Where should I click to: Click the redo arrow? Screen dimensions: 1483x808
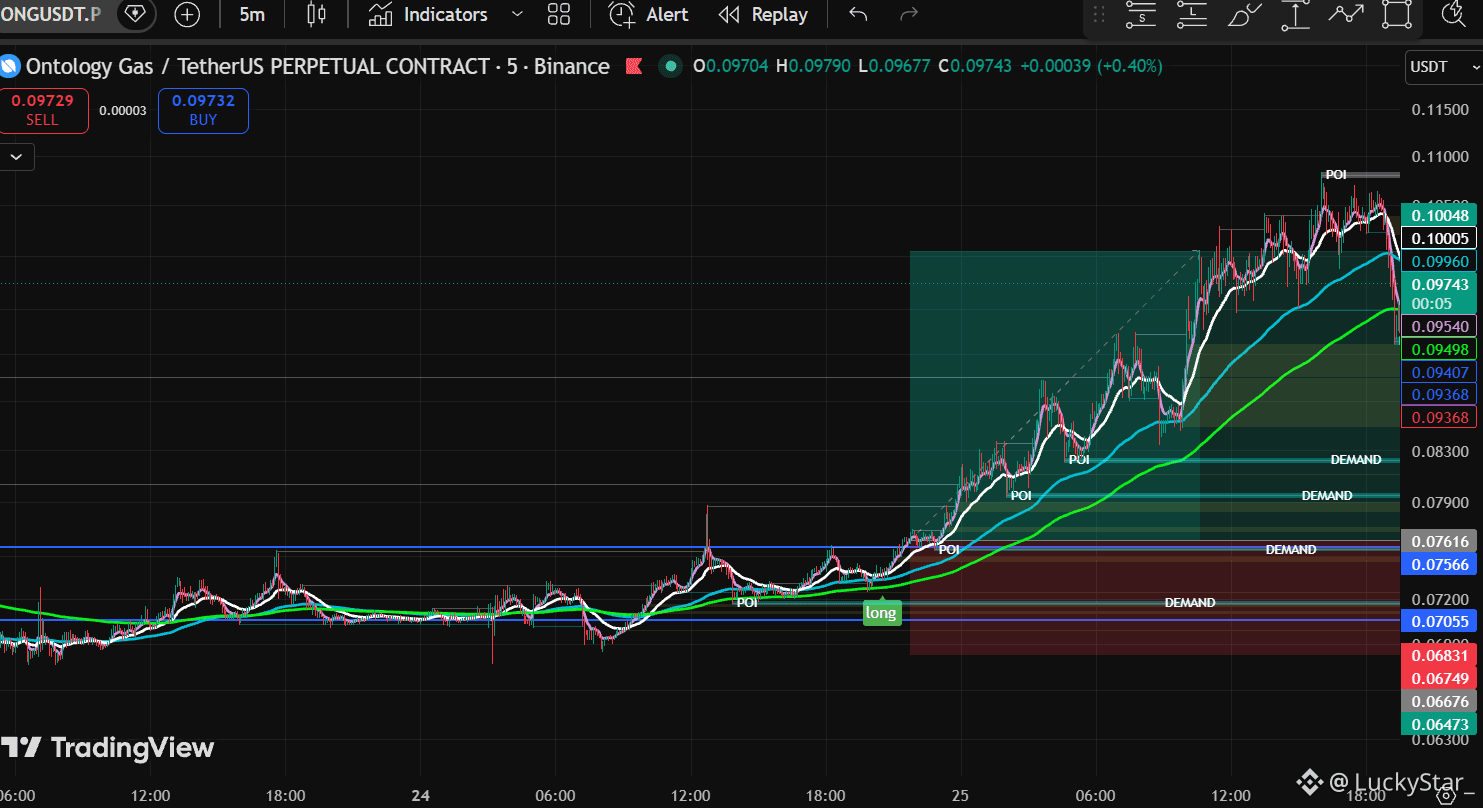tap(909, 15)
